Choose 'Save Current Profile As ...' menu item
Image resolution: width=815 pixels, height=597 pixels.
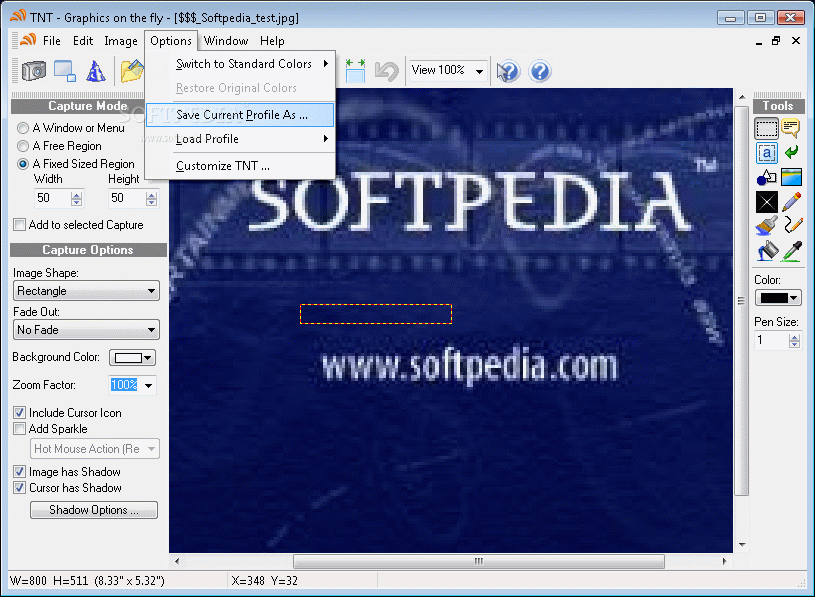[x=240, y=115]
